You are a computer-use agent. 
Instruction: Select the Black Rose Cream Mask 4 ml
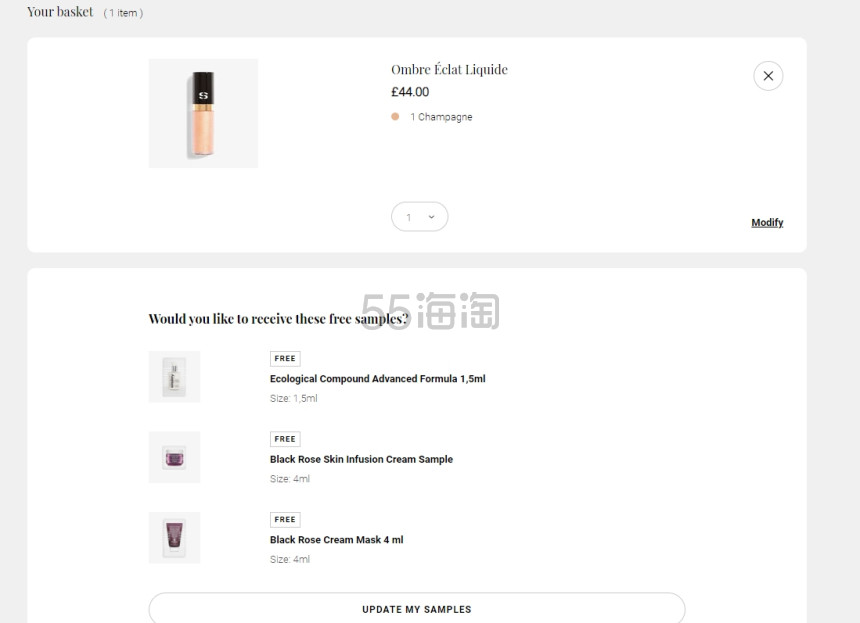[x=336, y=539]
